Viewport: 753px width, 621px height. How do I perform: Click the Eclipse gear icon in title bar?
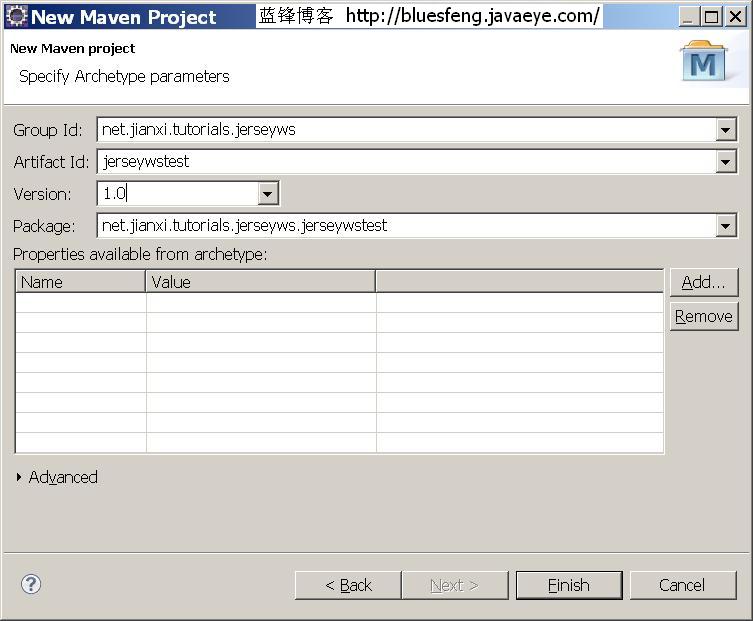coord(16,16)
